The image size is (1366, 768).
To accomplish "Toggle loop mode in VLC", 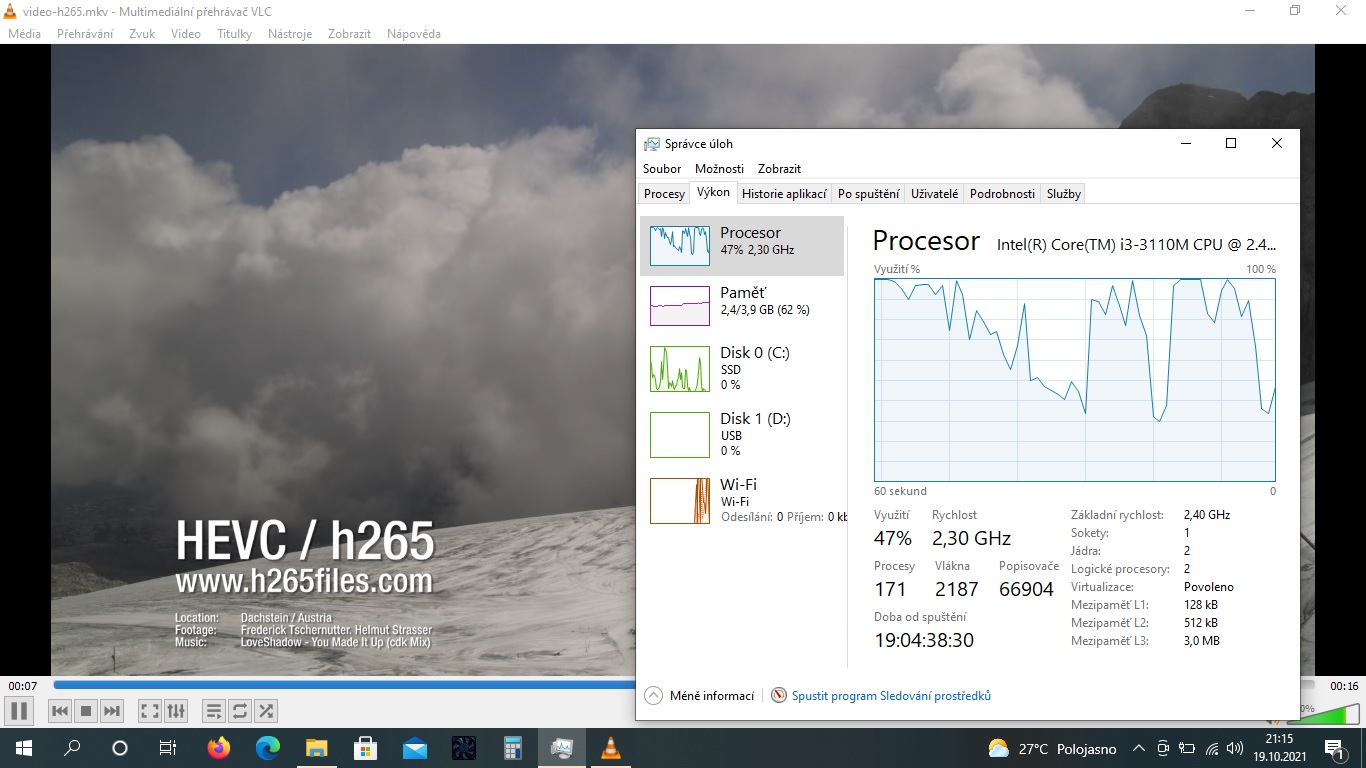I will point(240,711).
